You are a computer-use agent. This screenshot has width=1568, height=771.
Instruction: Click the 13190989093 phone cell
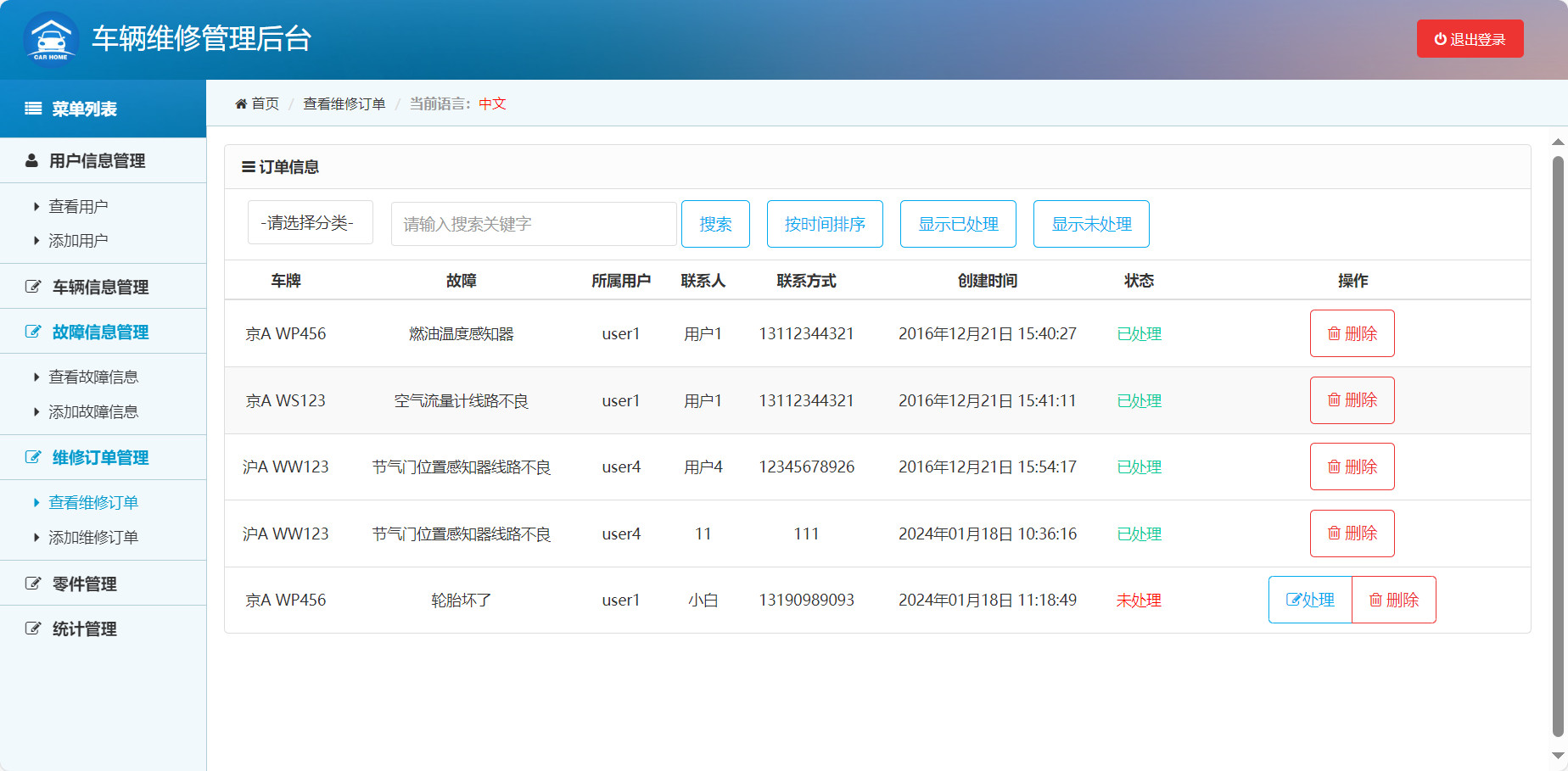tap(806, 600)
